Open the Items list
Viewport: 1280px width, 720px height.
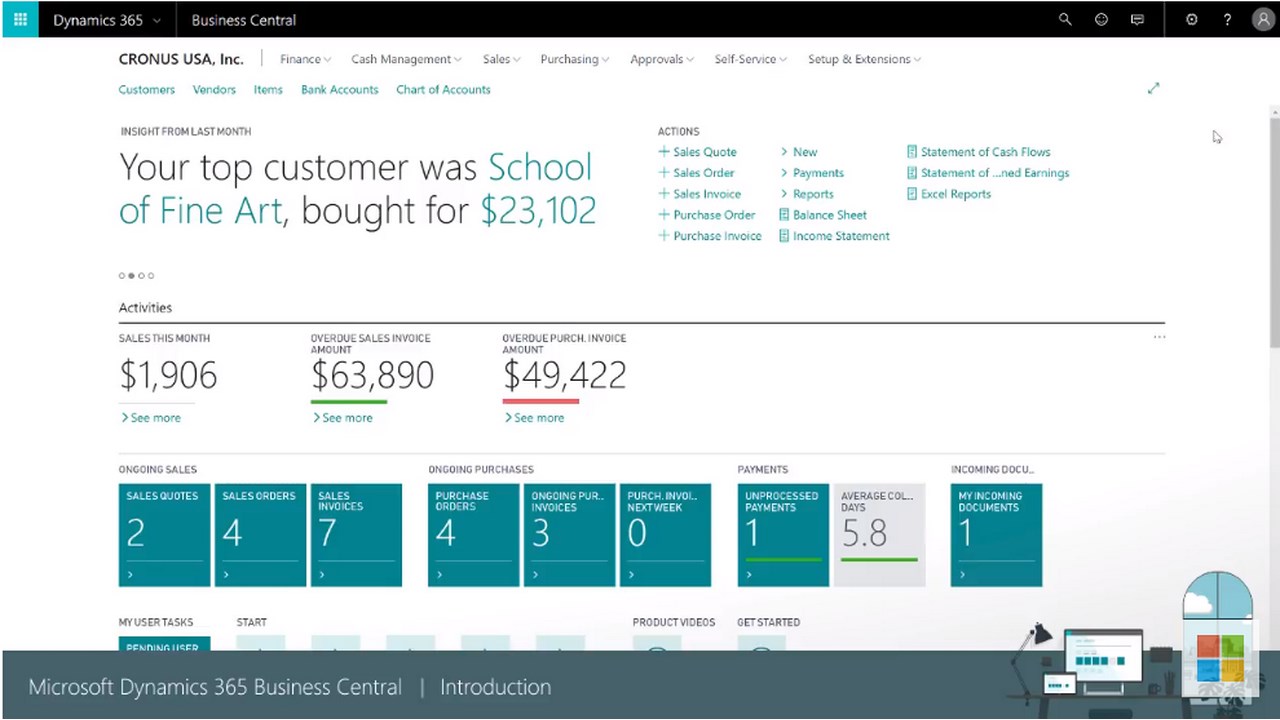tap(268, 89)
